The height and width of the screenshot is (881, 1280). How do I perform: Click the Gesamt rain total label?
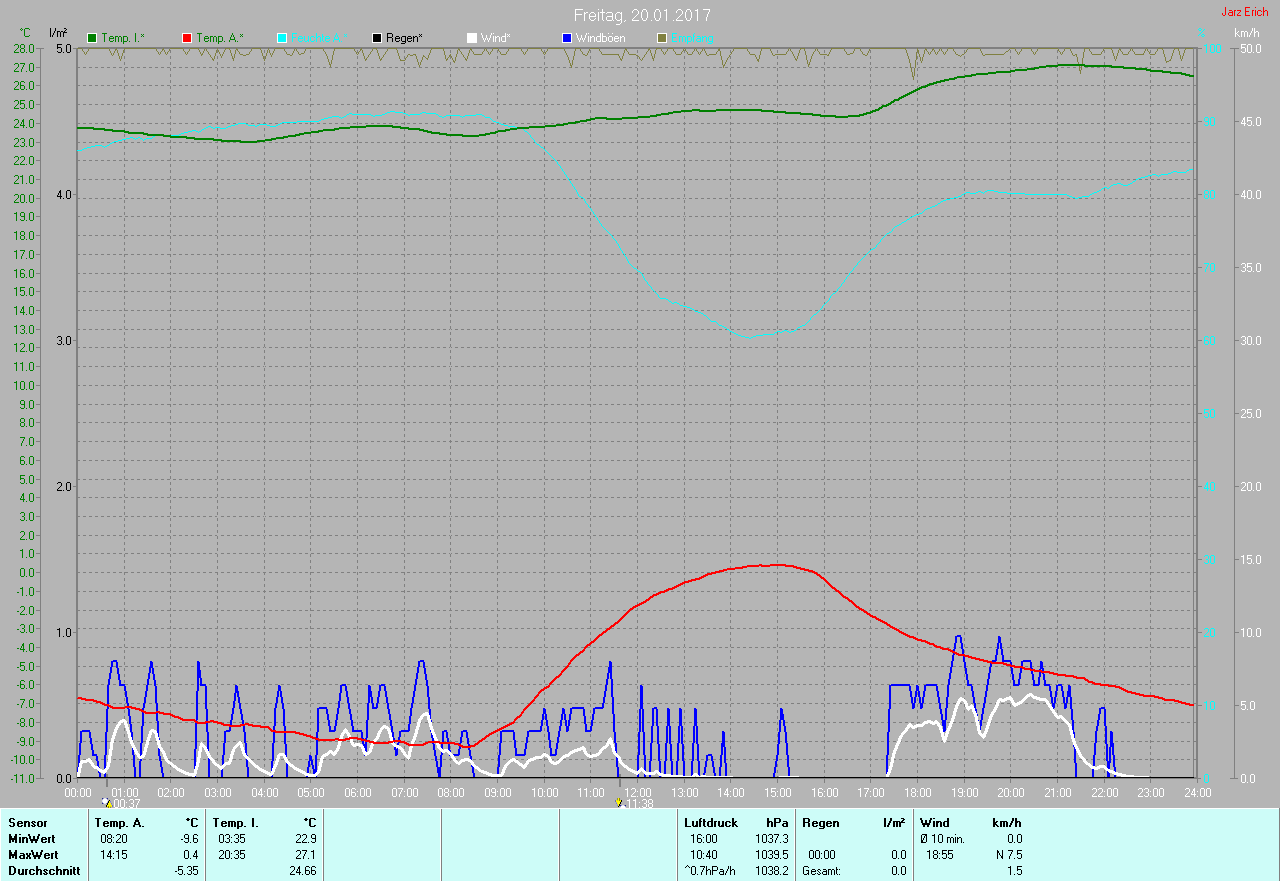[822, 871]
